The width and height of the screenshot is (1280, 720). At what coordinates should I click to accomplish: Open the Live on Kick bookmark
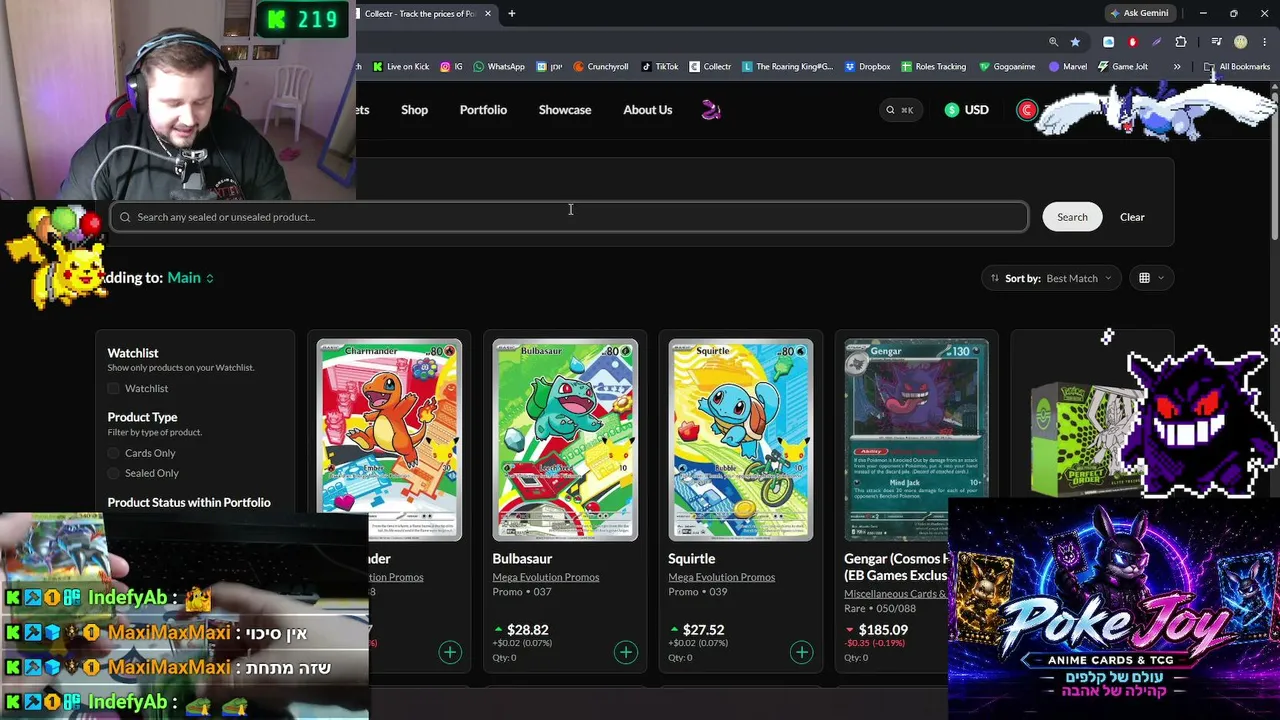pos(400,67)
